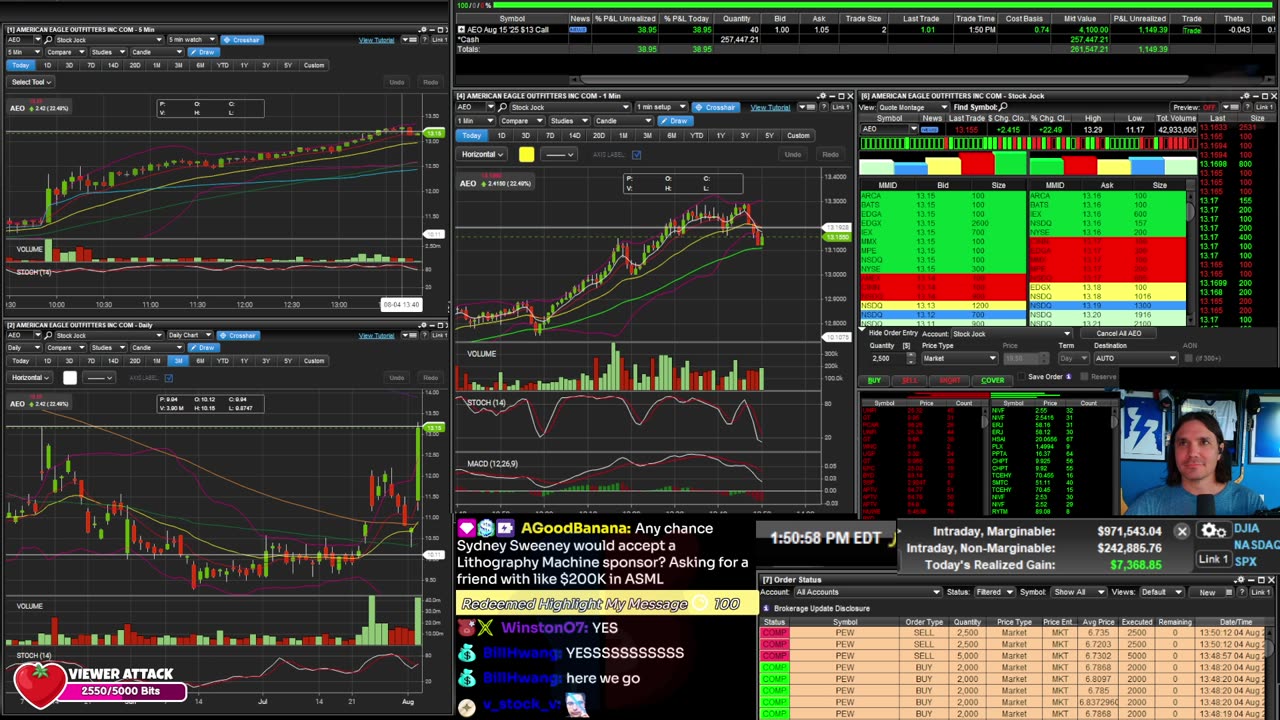
Task: Click the magnifier search icon in 5 Min chart
Action: pyautogui.click(x=48, y=40)
